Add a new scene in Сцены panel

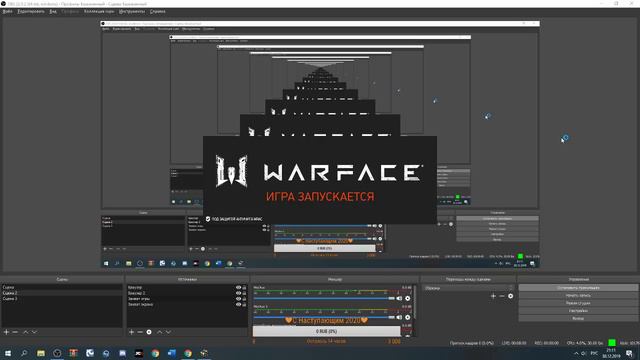[6, 332]
